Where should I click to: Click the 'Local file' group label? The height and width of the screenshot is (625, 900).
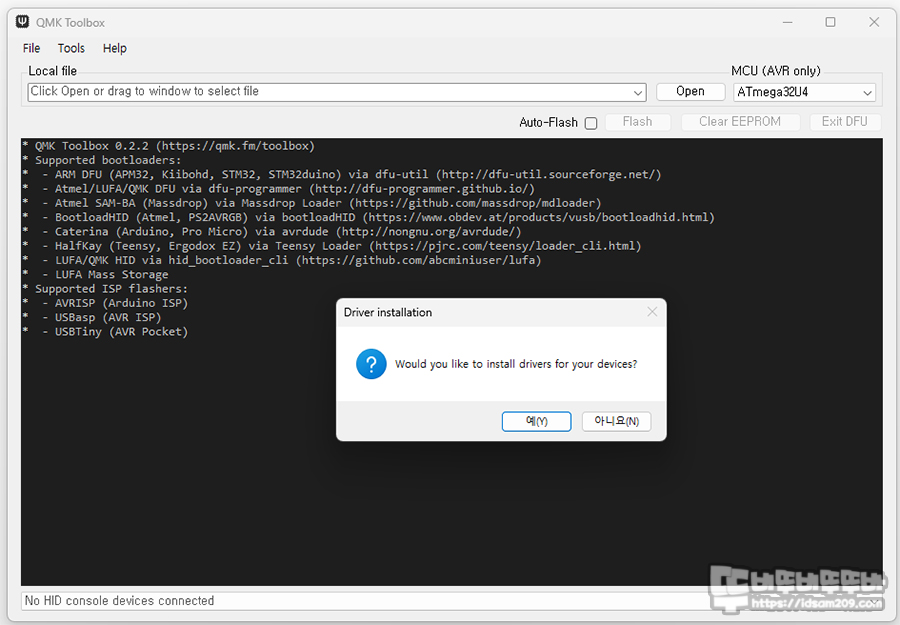point(52,71)
